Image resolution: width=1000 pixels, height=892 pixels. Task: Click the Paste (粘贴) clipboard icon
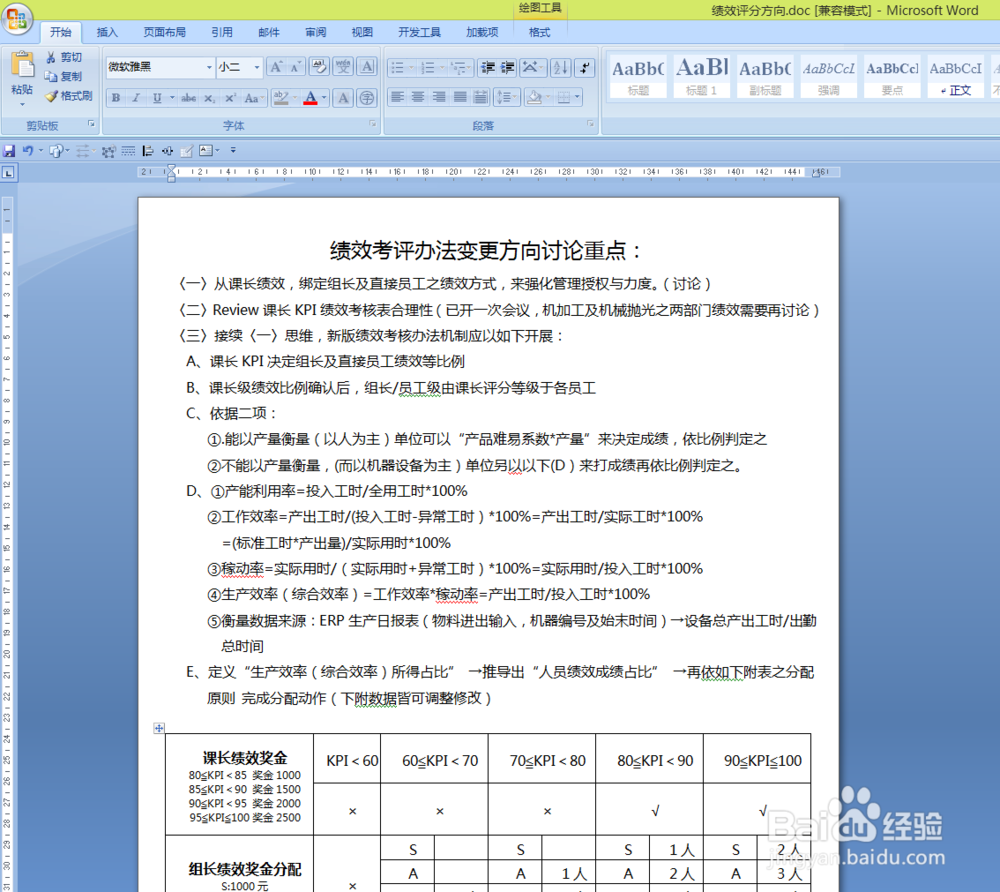tap(22, 66)
